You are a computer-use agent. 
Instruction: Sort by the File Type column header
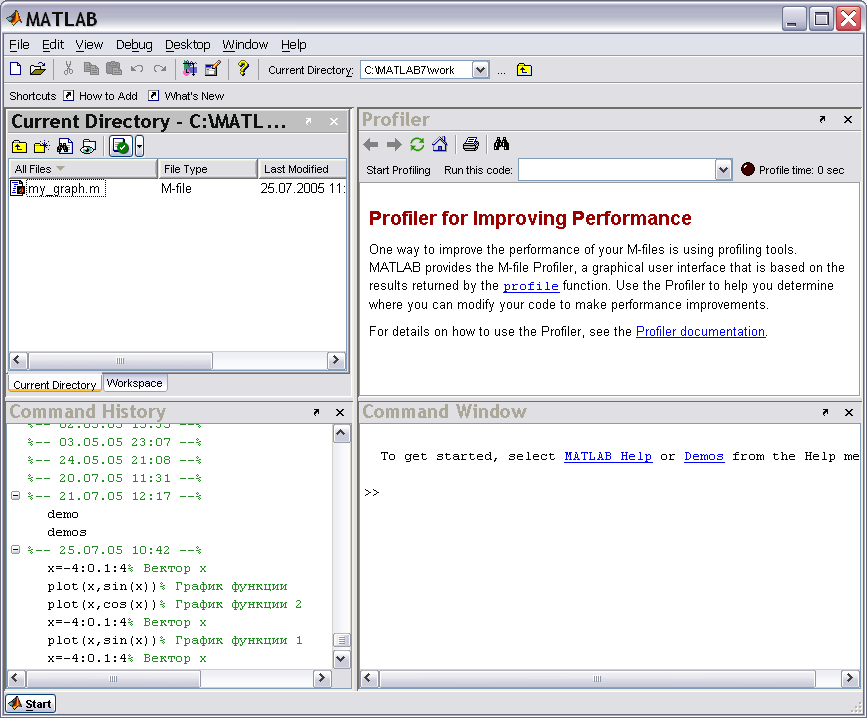(x=207, y=169)
